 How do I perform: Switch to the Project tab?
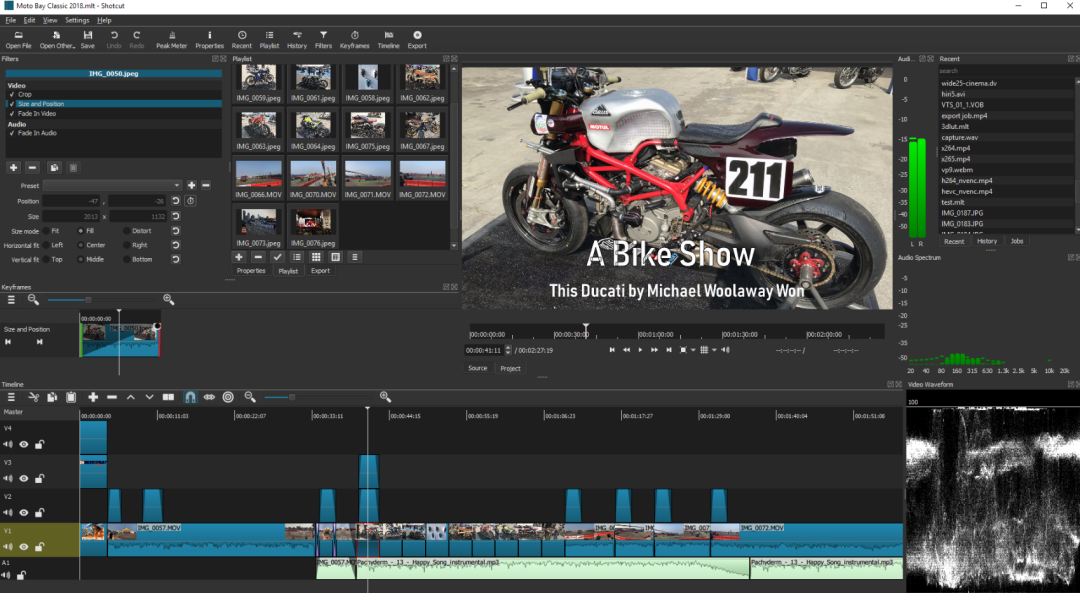coord(510,368)
